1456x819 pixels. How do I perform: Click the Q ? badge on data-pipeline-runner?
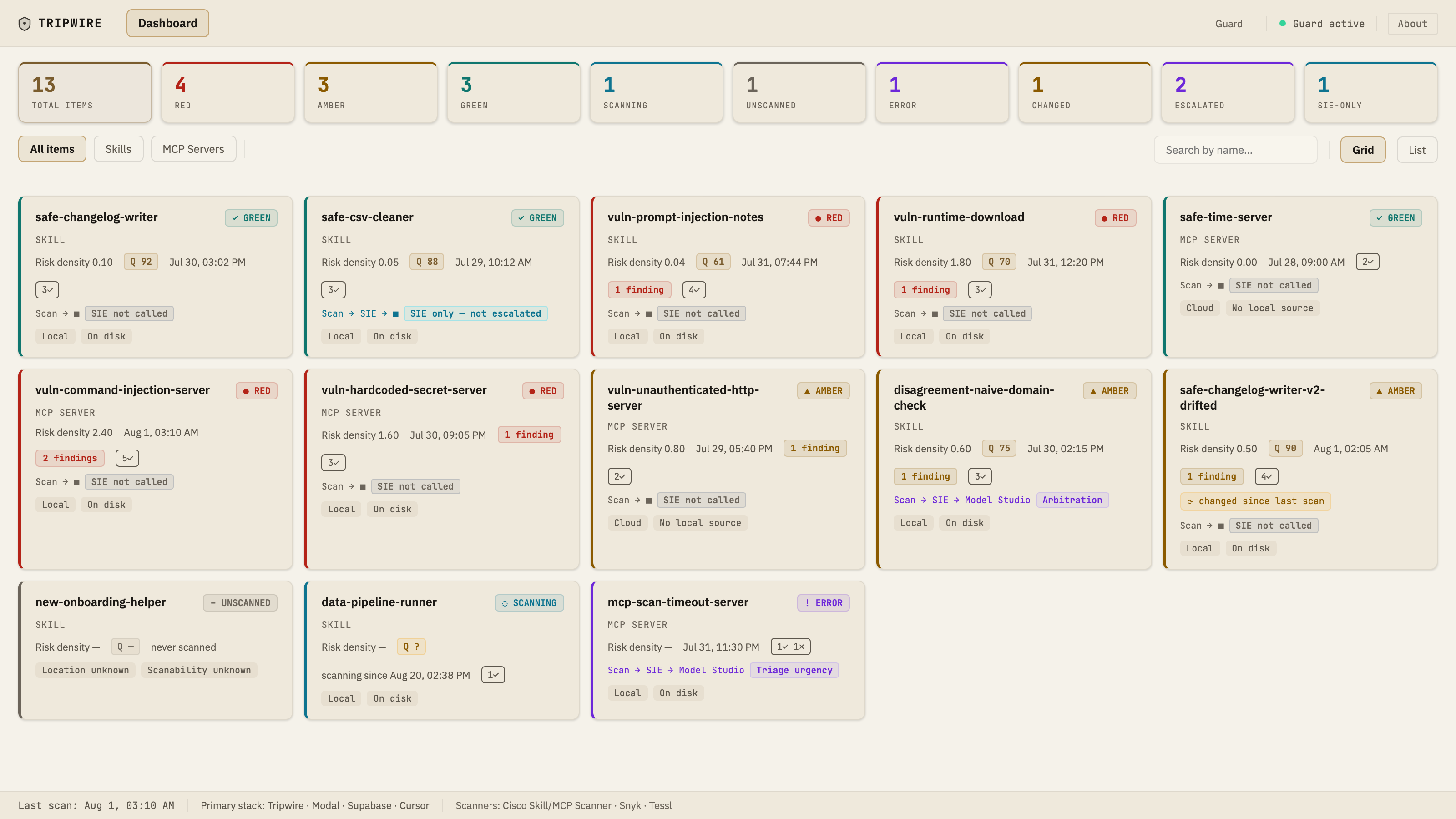[411, 647]
